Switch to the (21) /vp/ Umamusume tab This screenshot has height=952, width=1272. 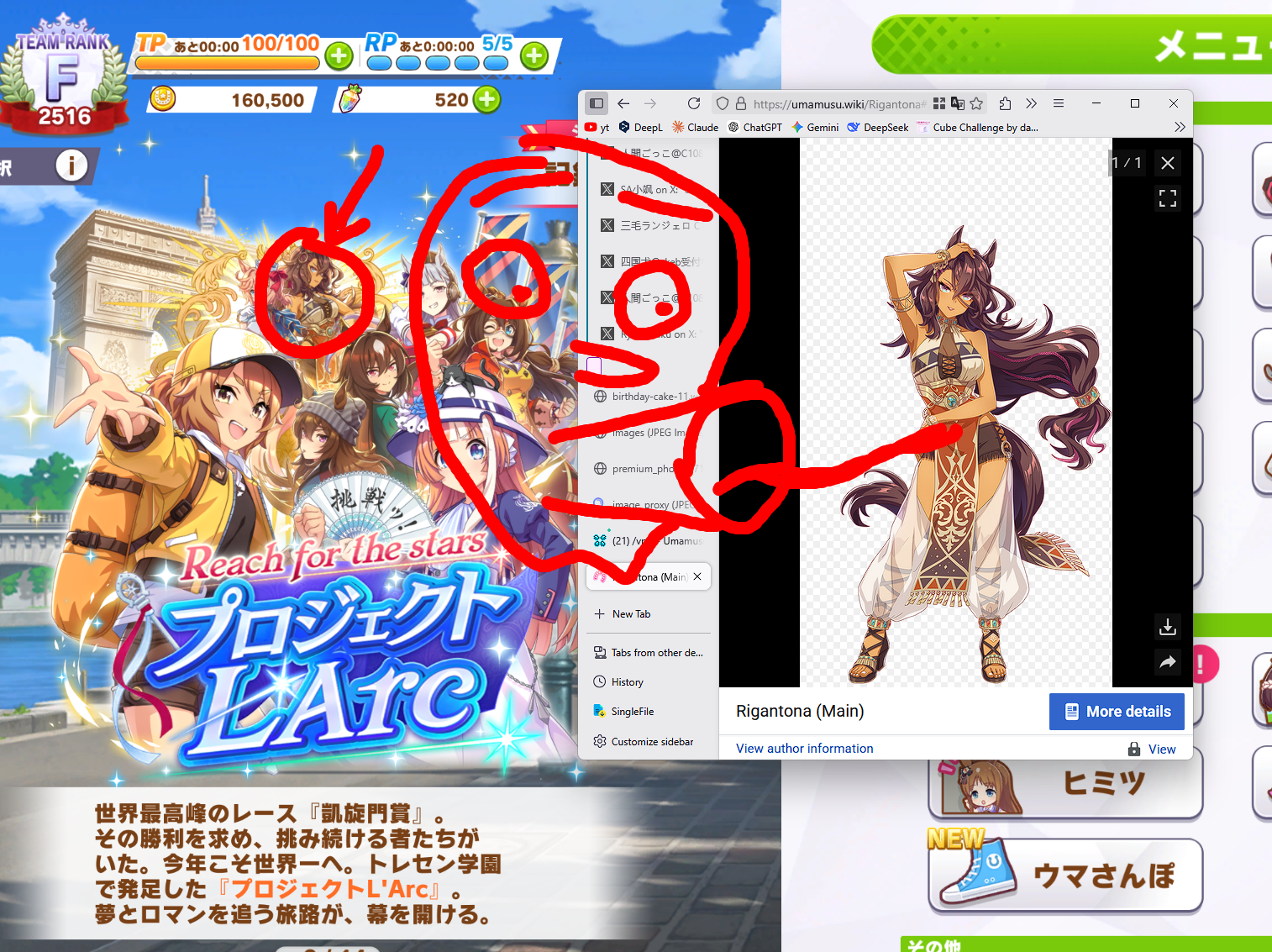tap(649, 541)
